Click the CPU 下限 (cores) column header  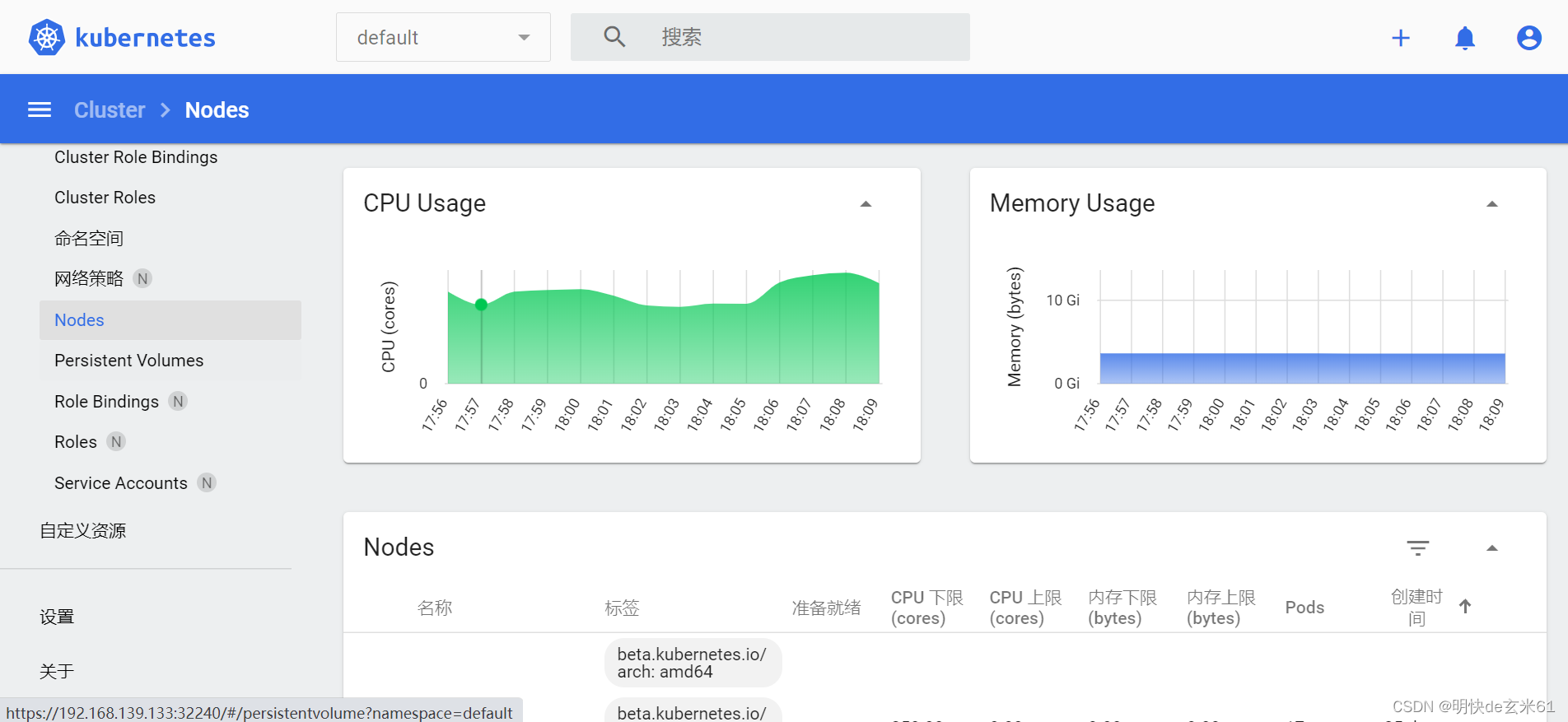[x=927, y=608]
